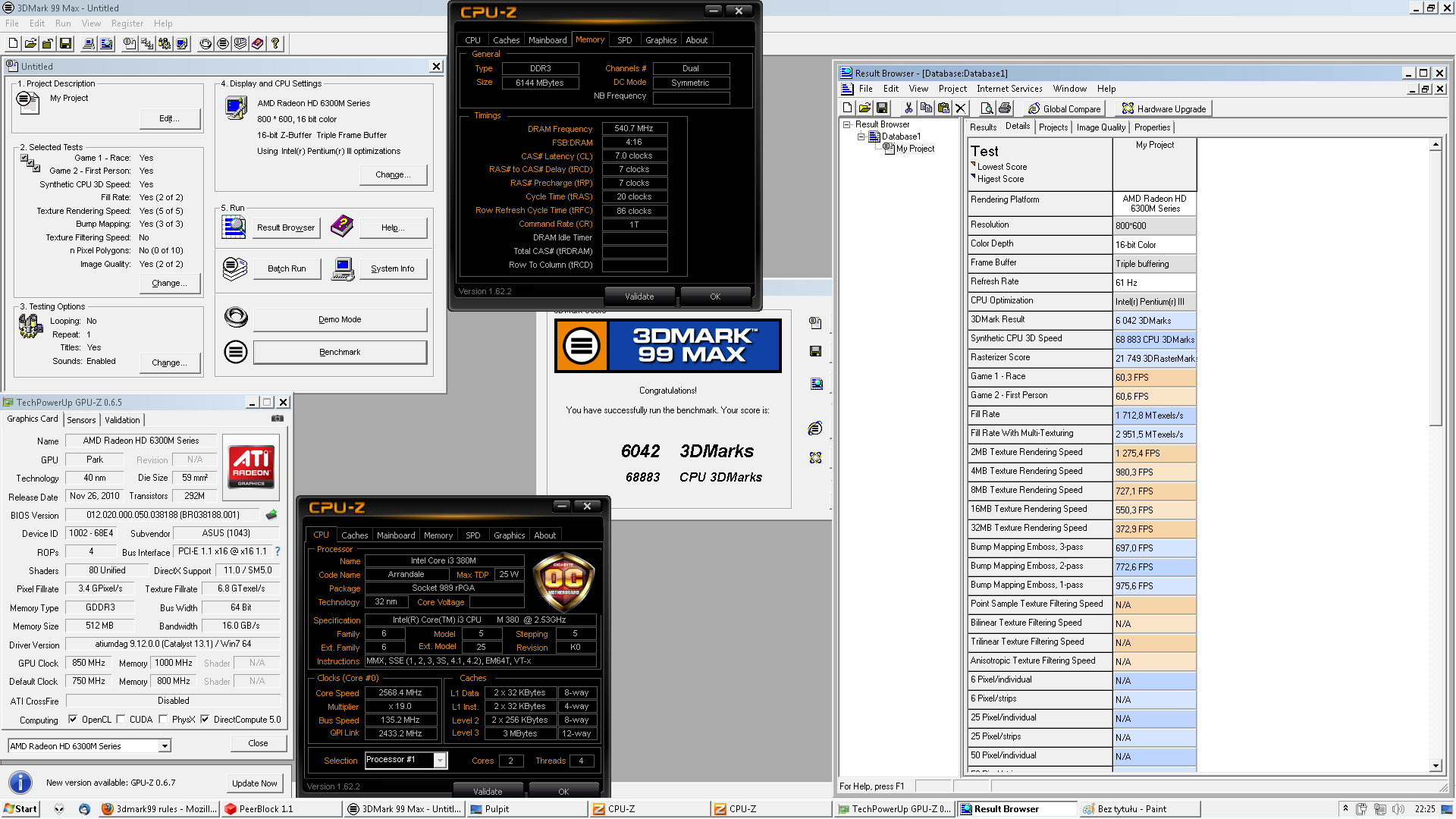
Task: Click Delete X icon in Result Browser toolbar
Action: (x=960, y=108)
